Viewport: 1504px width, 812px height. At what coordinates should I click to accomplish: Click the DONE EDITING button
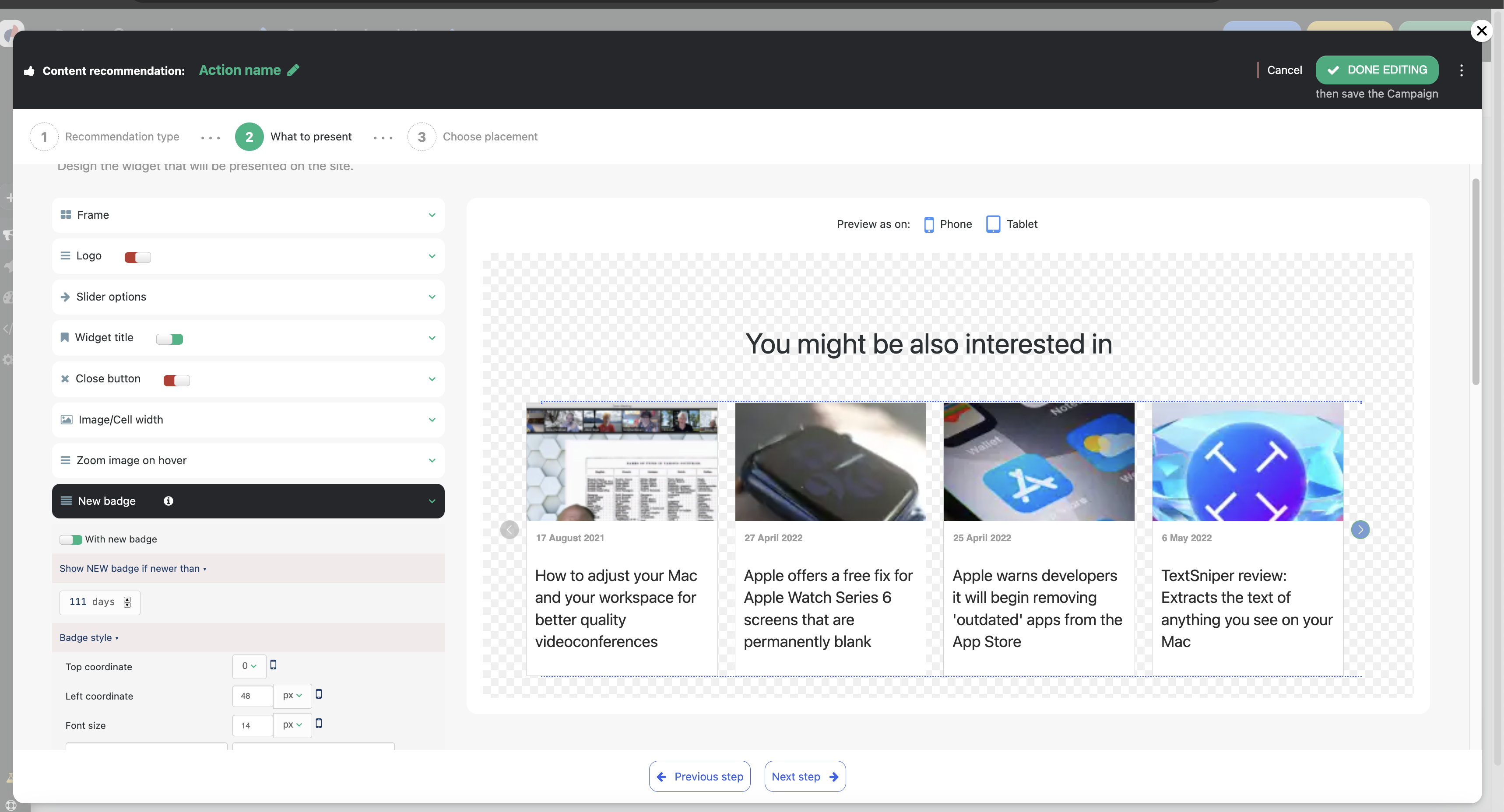pos(1377,70)
